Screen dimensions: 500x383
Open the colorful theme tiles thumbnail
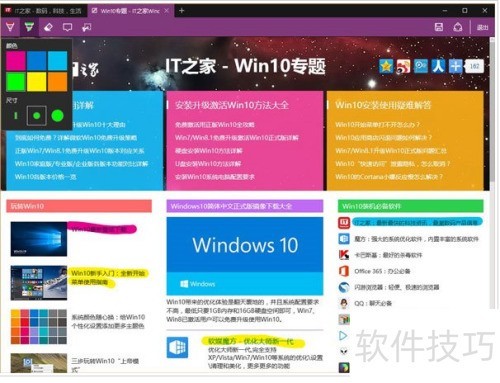click(x=39, y=327)
